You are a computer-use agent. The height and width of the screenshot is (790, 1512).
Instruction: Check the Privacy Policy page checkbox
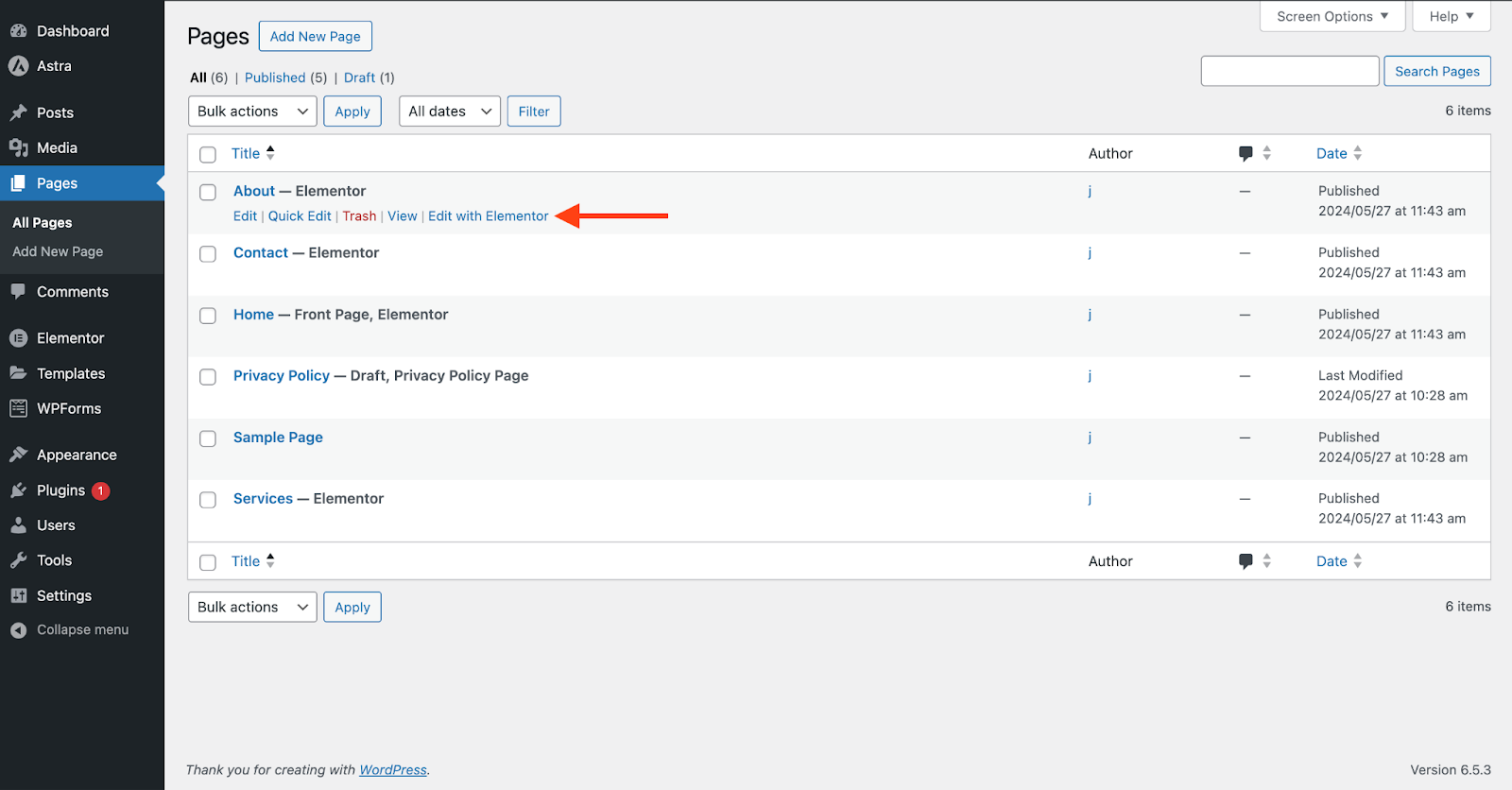pos(208,377)
